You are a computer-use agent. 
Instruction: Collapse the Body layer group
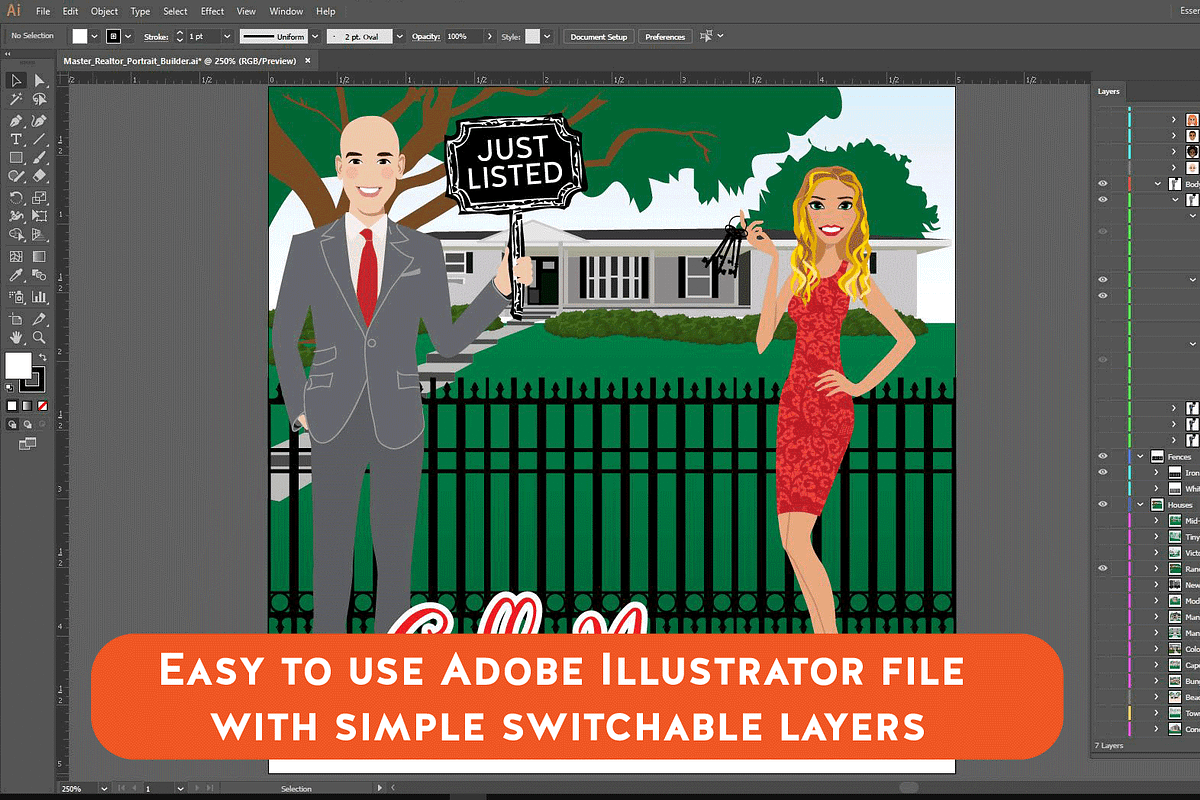click(1158, 184)
